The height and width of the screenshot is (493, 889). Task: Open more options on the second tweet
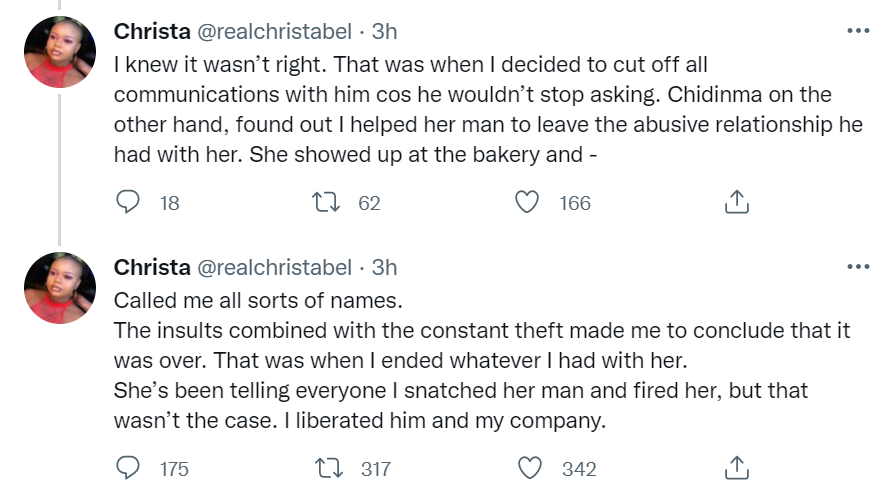857,267
